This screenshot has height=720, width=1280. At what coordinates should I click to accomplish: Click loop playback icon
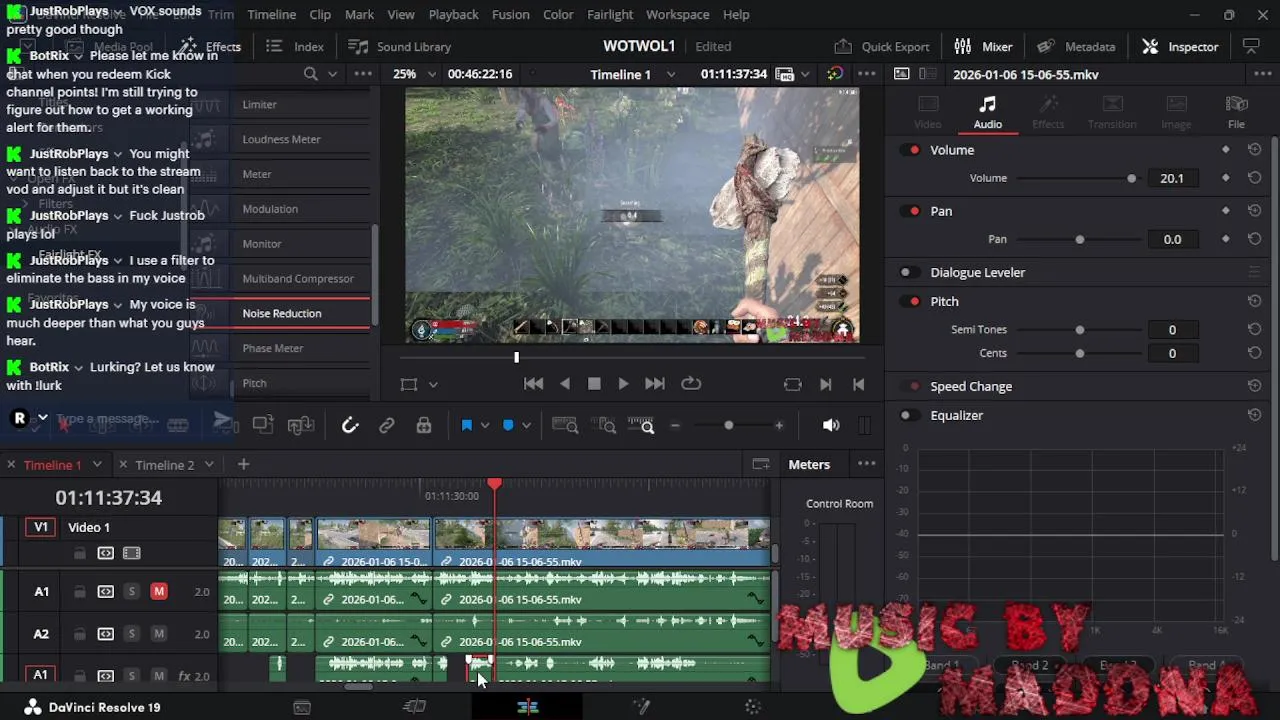691,384
